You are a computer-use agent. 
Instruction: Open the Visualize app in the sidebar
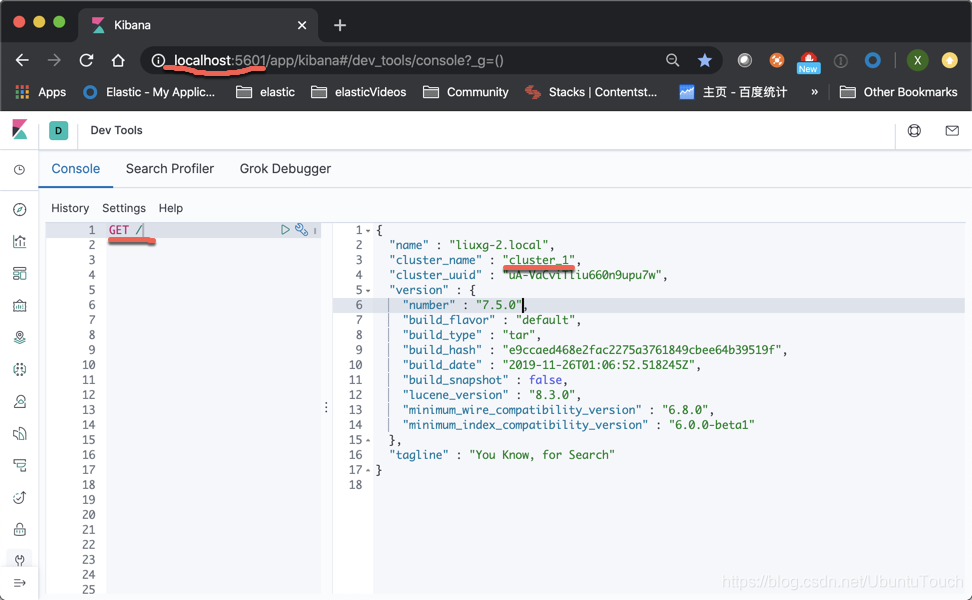[19, 241]
